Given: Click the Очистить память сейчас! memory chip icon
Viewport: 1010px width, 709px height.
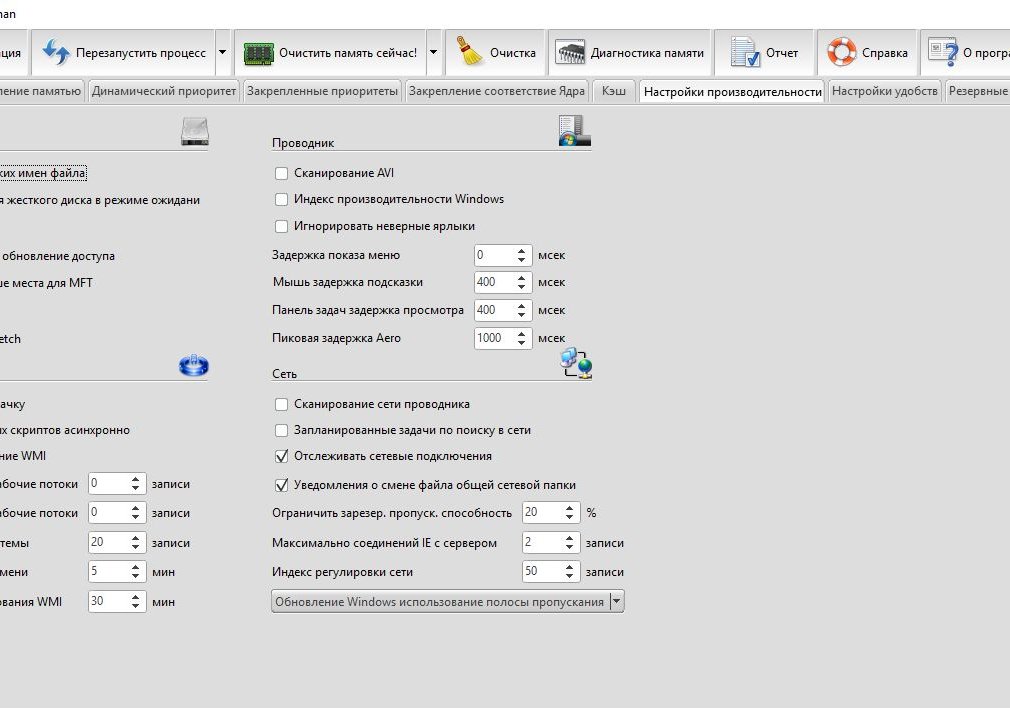Looking at the screenshot, I should (258, 53).
